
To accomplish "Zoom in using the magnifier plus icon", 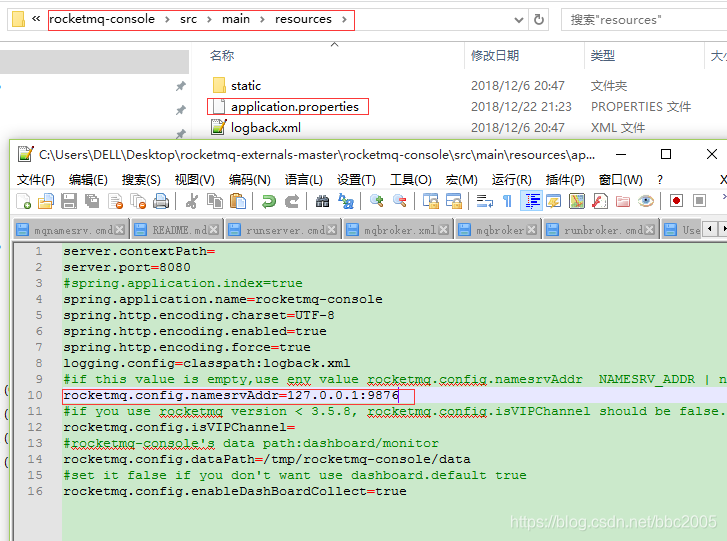I will [x=376, y=202].
